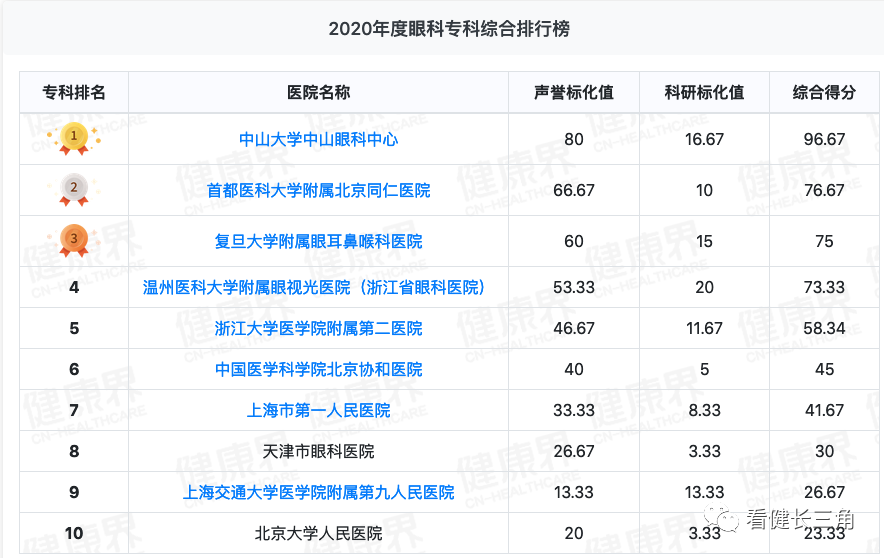Click the reputation value 80

tap(574, 139)
